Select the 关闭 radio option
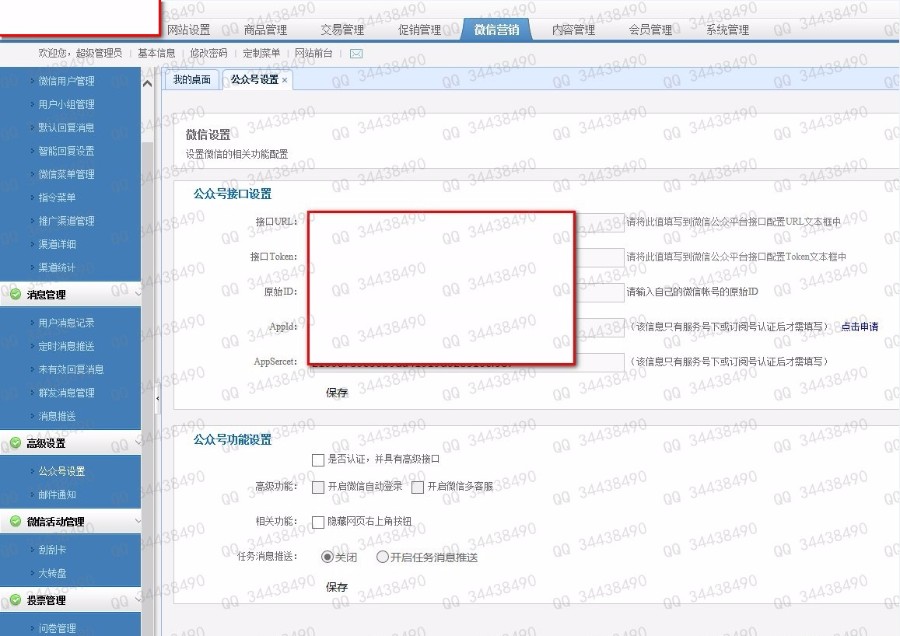Image resolution: width=900 pixels, height=636 pixels. [327, 557]
